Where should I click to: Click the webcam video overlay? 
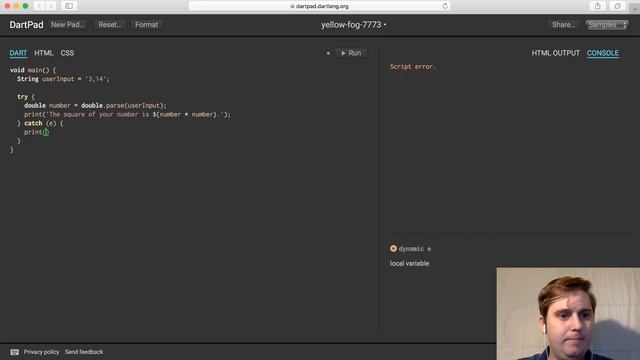[x=568, y=313]
